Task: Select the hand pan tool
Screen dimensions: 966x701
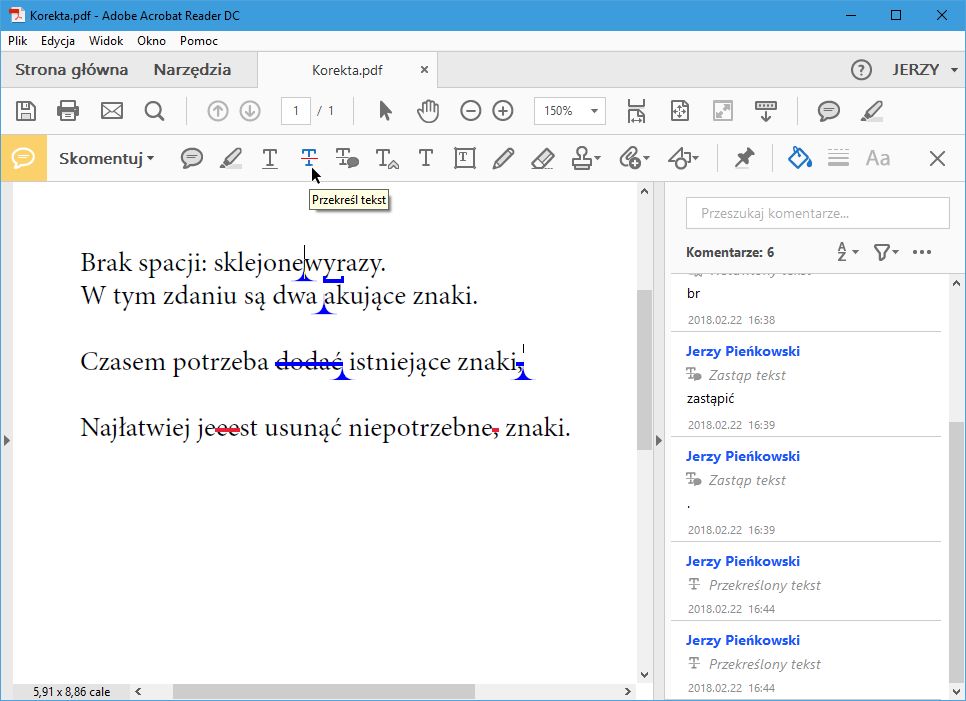Action: pos(428,111)
